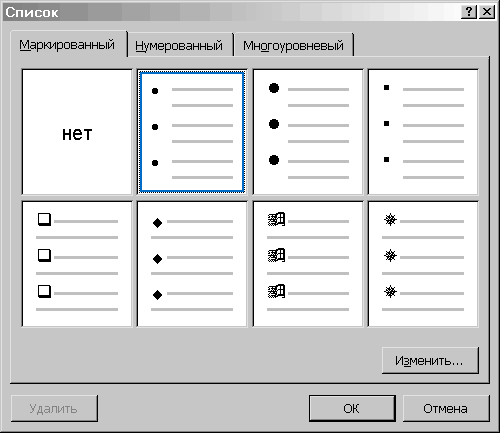Go to the Многоуровневый tab

(293, 45)
